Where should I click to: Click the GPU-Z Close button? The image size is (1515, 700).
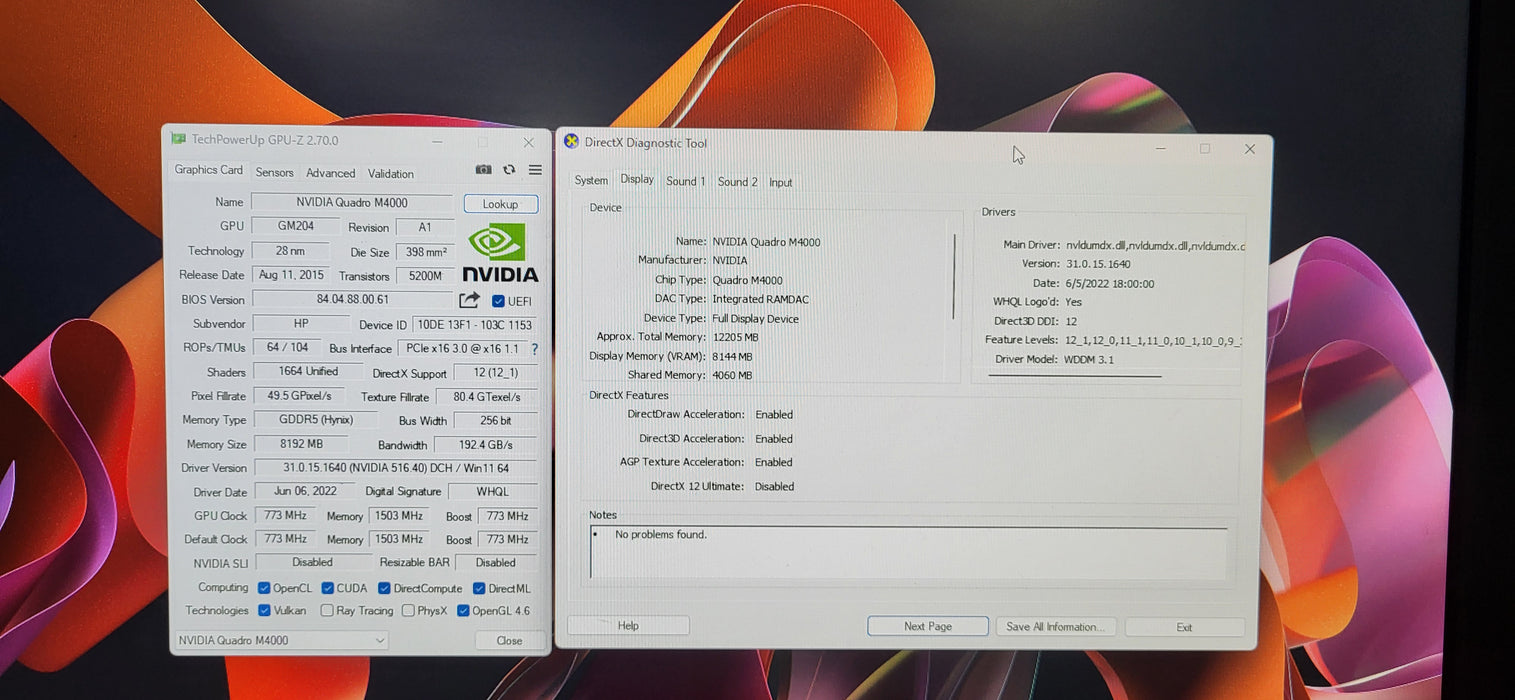pos(509,641)
